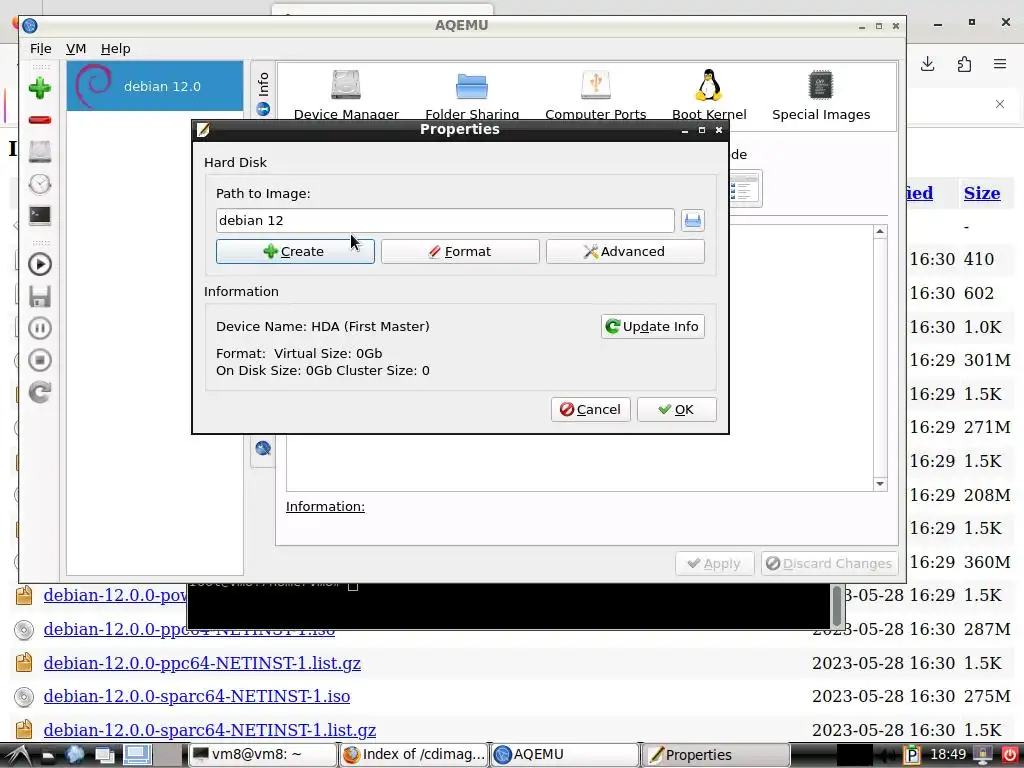The width and height of the screenshot is (1024, 768).
Task: Open the terminal icon in AQEMU sidebar
Action: pos(40,216)
